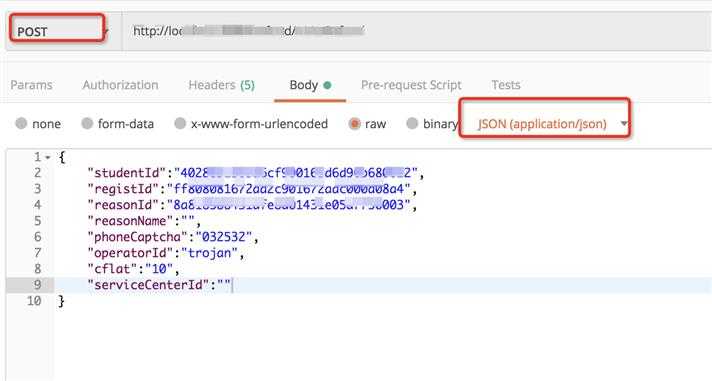Click the "studentId" key in line 2
The image size is (712, 381).
click(126, 173)
